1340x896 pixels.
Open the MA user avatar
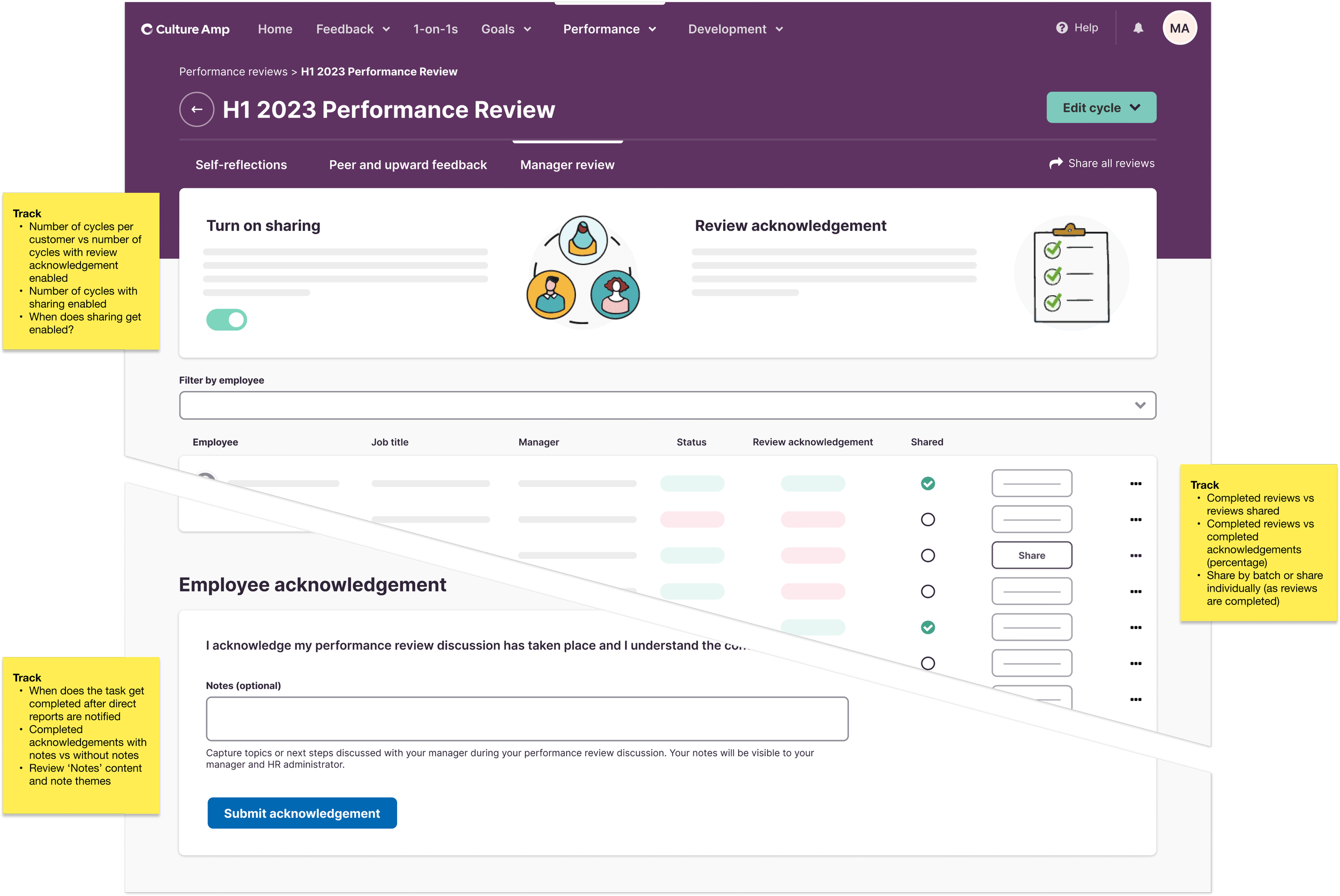click(1179, 28)
